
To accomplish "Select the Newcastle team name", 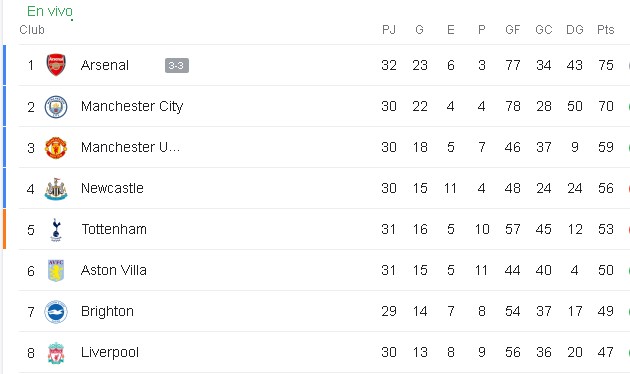I will click(112, 188).
